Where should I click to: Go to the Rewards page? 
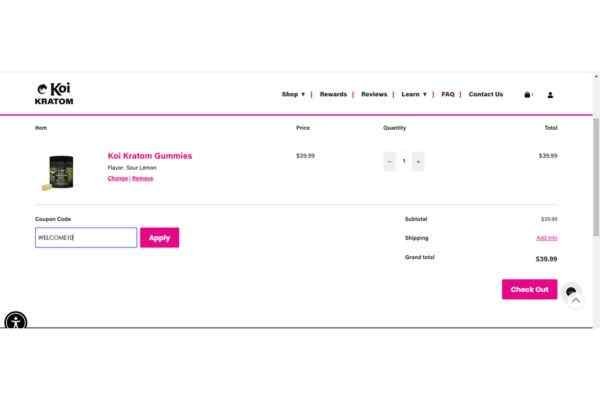333,94
